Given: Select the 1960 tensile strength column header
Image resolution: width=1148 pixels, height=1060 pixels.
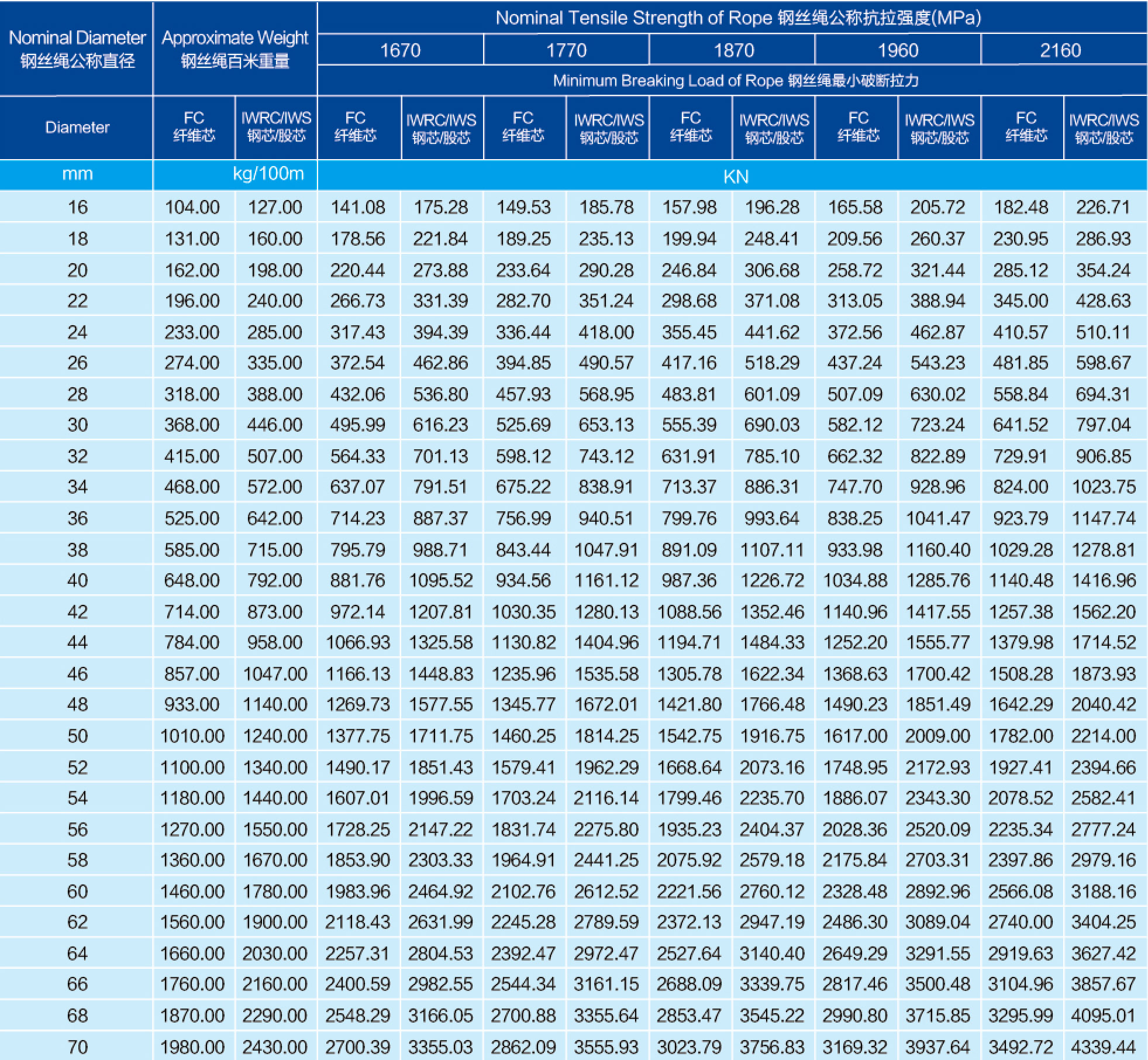Looking at the screenshot, I should pos(897,50).
